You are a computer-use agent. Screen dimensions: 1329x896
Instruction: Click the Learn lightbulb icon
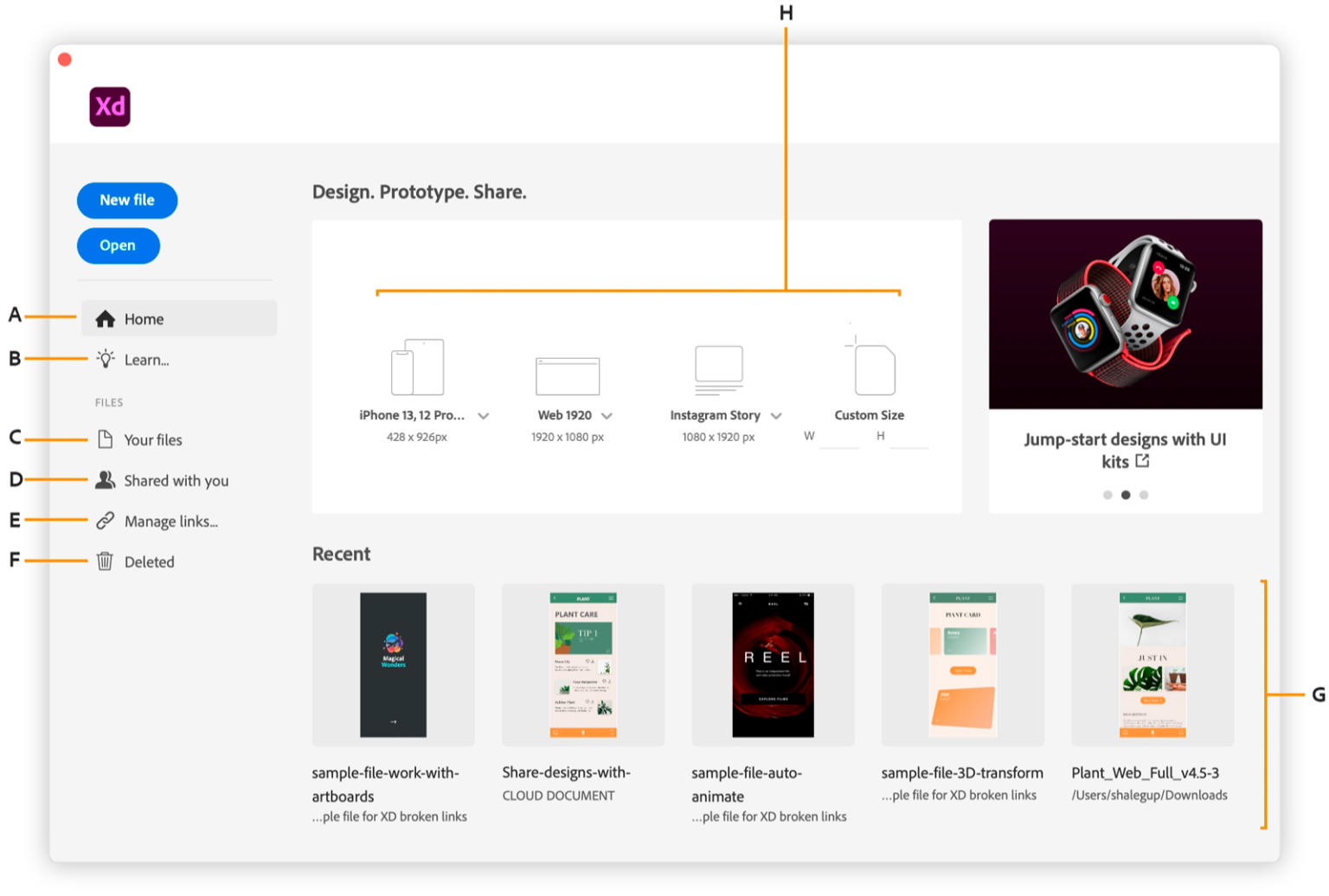pos(105,359)
